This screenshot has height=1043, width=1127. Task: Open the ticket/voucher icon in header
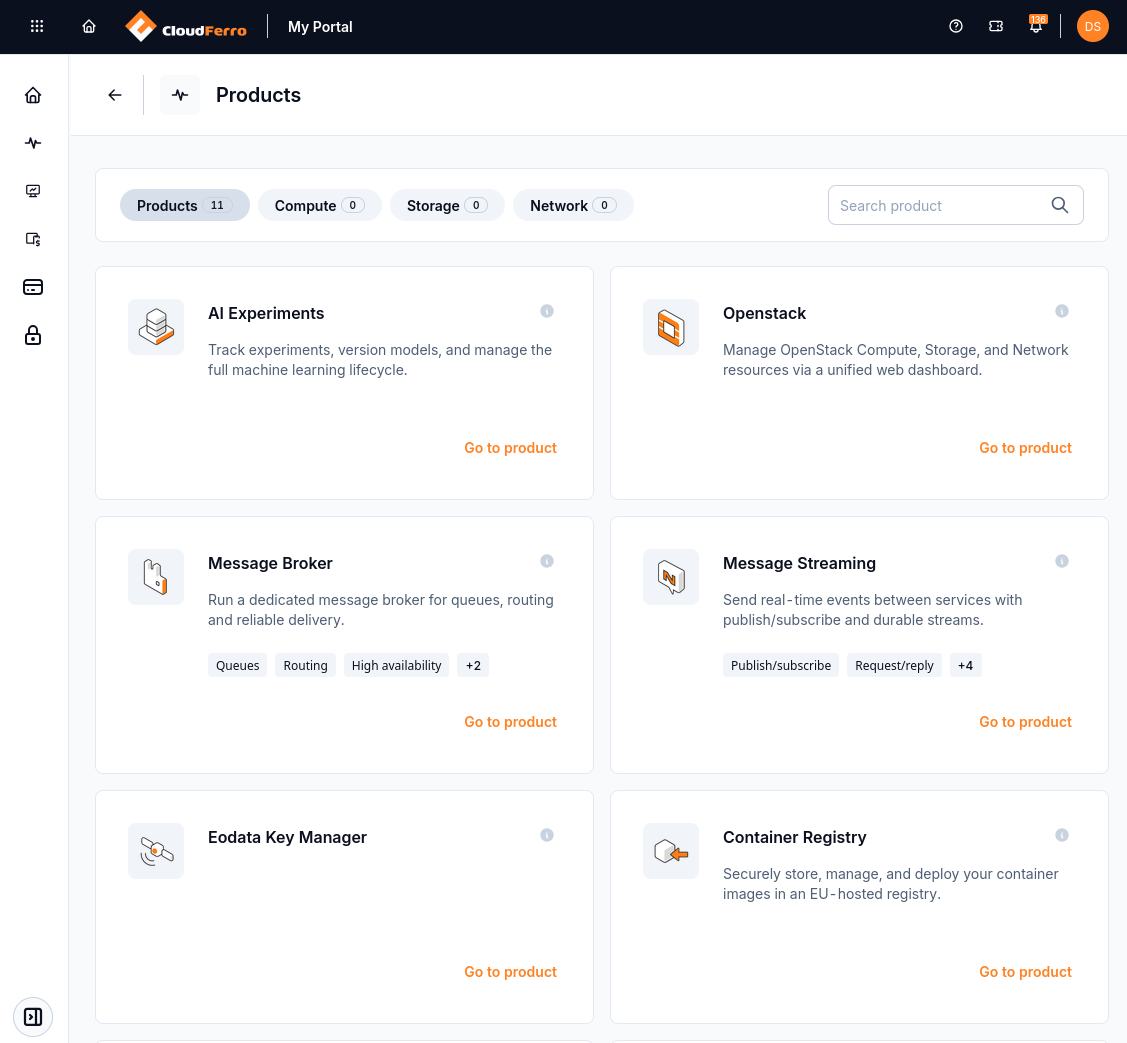[996, 27]
